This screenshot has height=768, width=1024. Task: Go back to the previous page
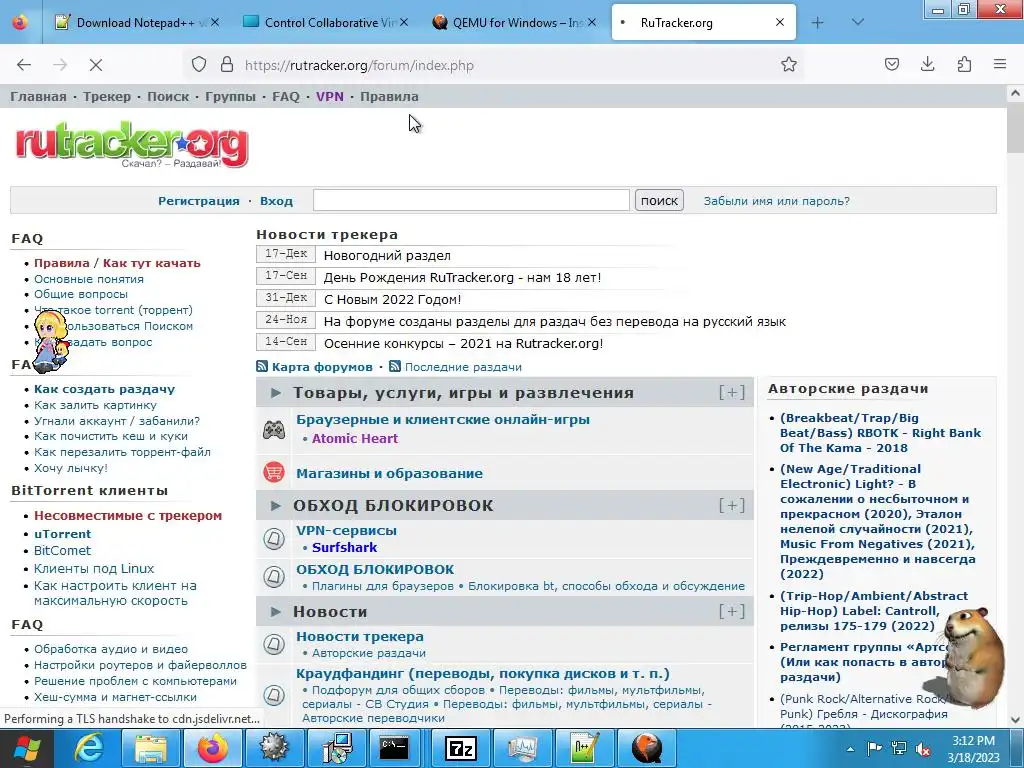point(24,65)
